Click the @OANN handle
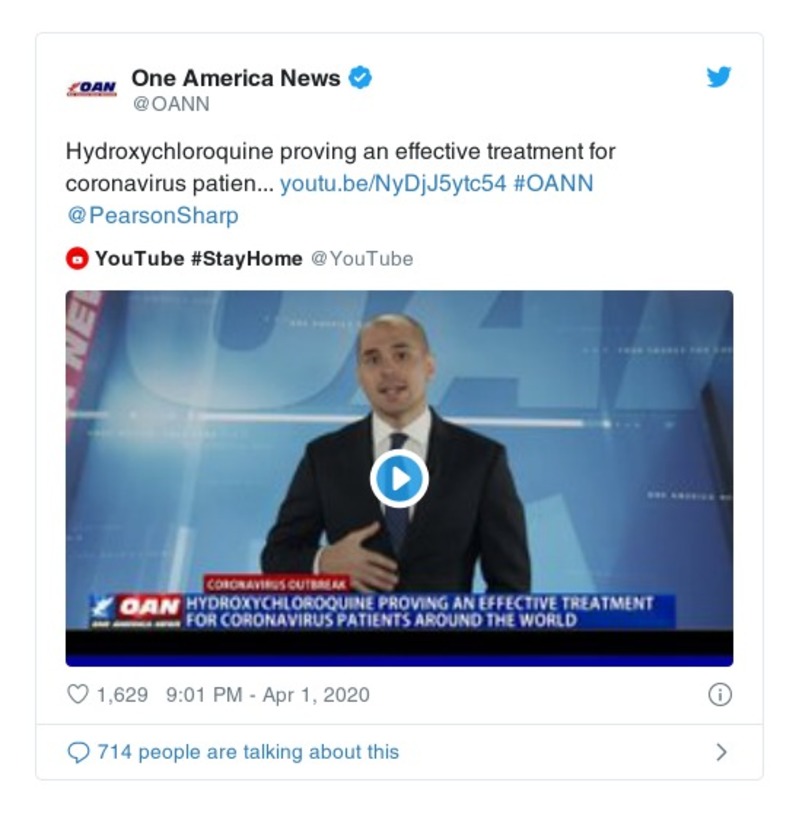799x817 pixels. (171, 104)
